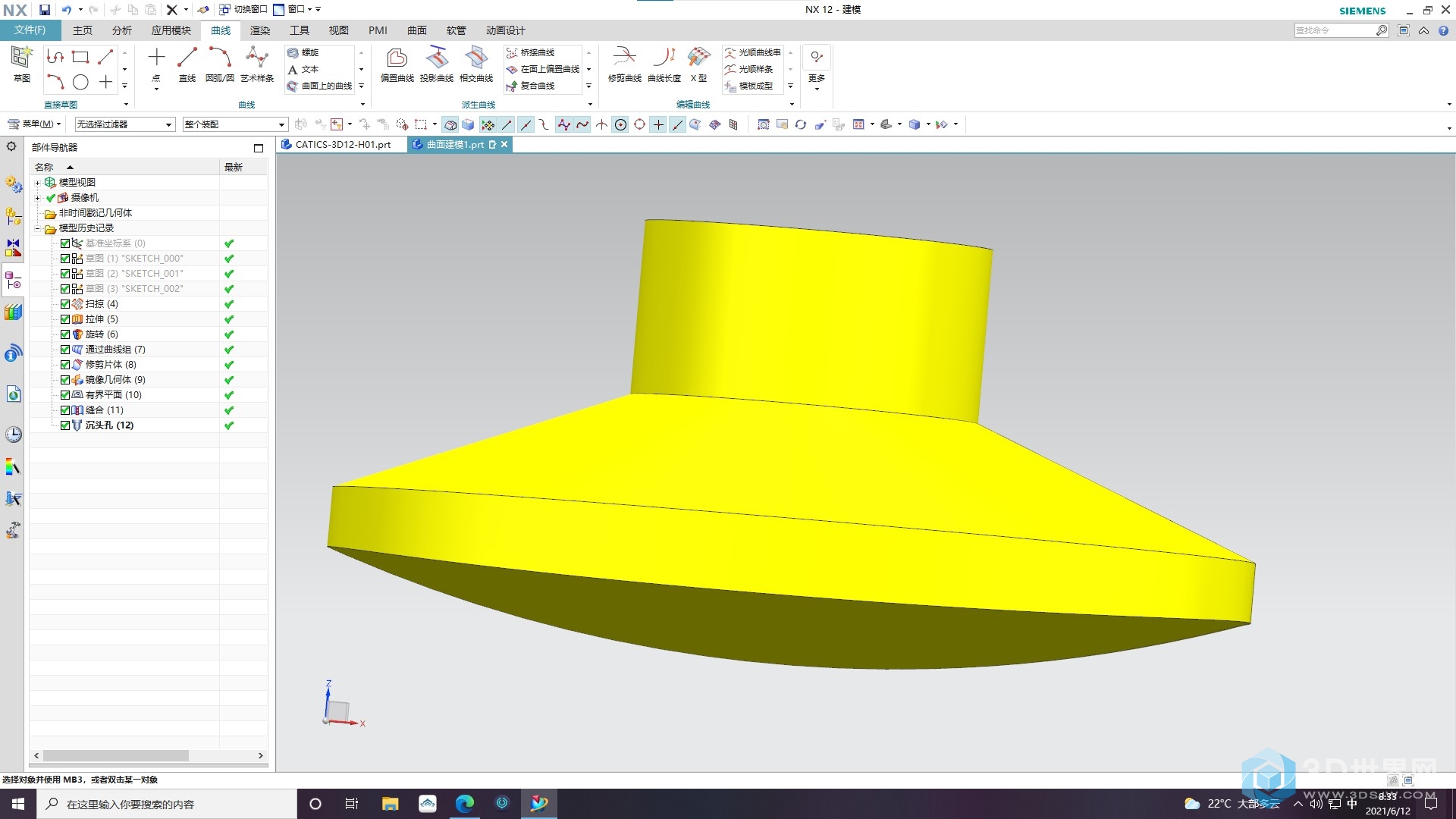1456x819 pixels.
Task: Click Smooth Curve String (光顺曲线串)
Action: [x=752, y=52]
